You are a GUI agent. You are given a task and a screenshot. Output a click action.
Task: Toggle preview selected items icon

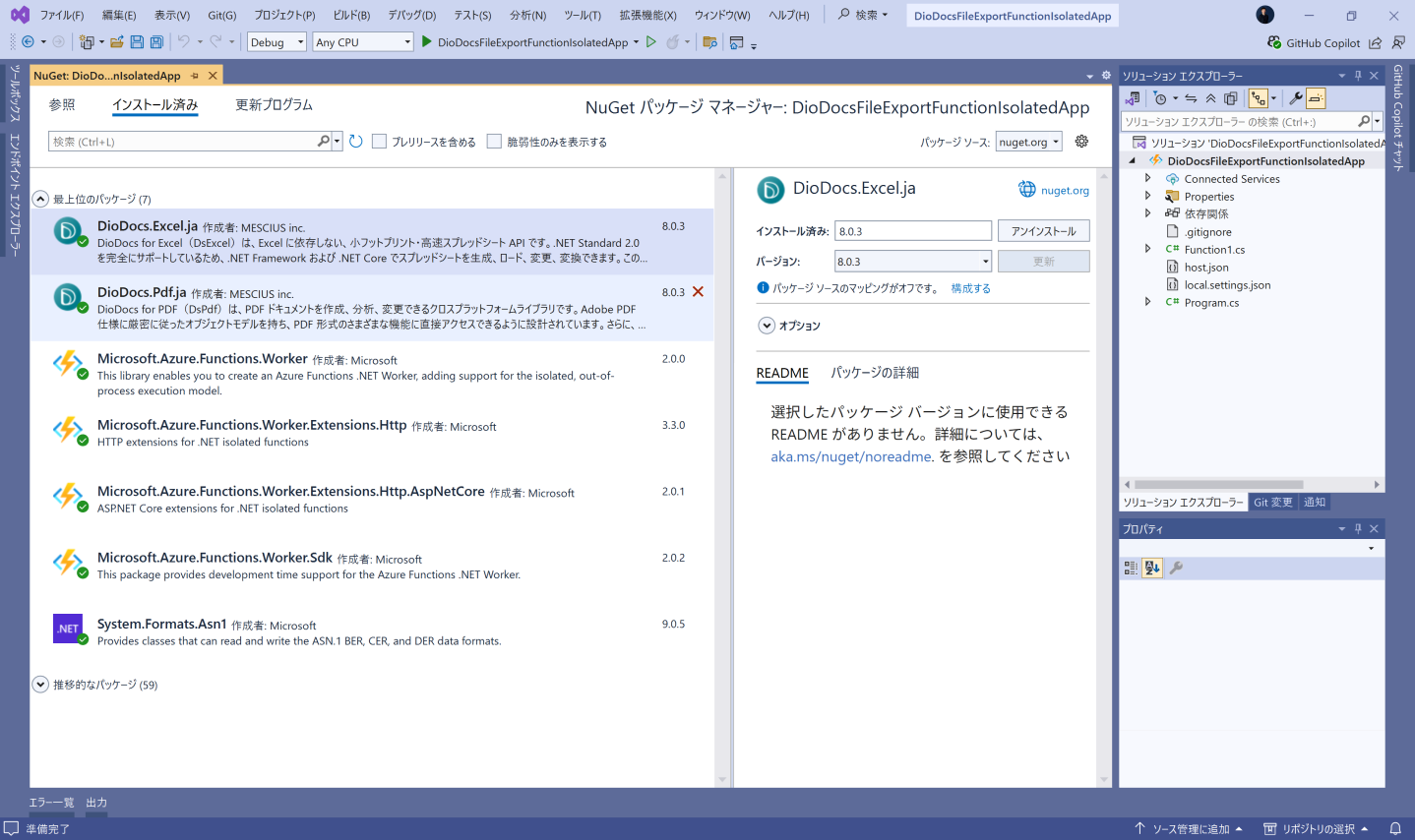[1316, 98]
